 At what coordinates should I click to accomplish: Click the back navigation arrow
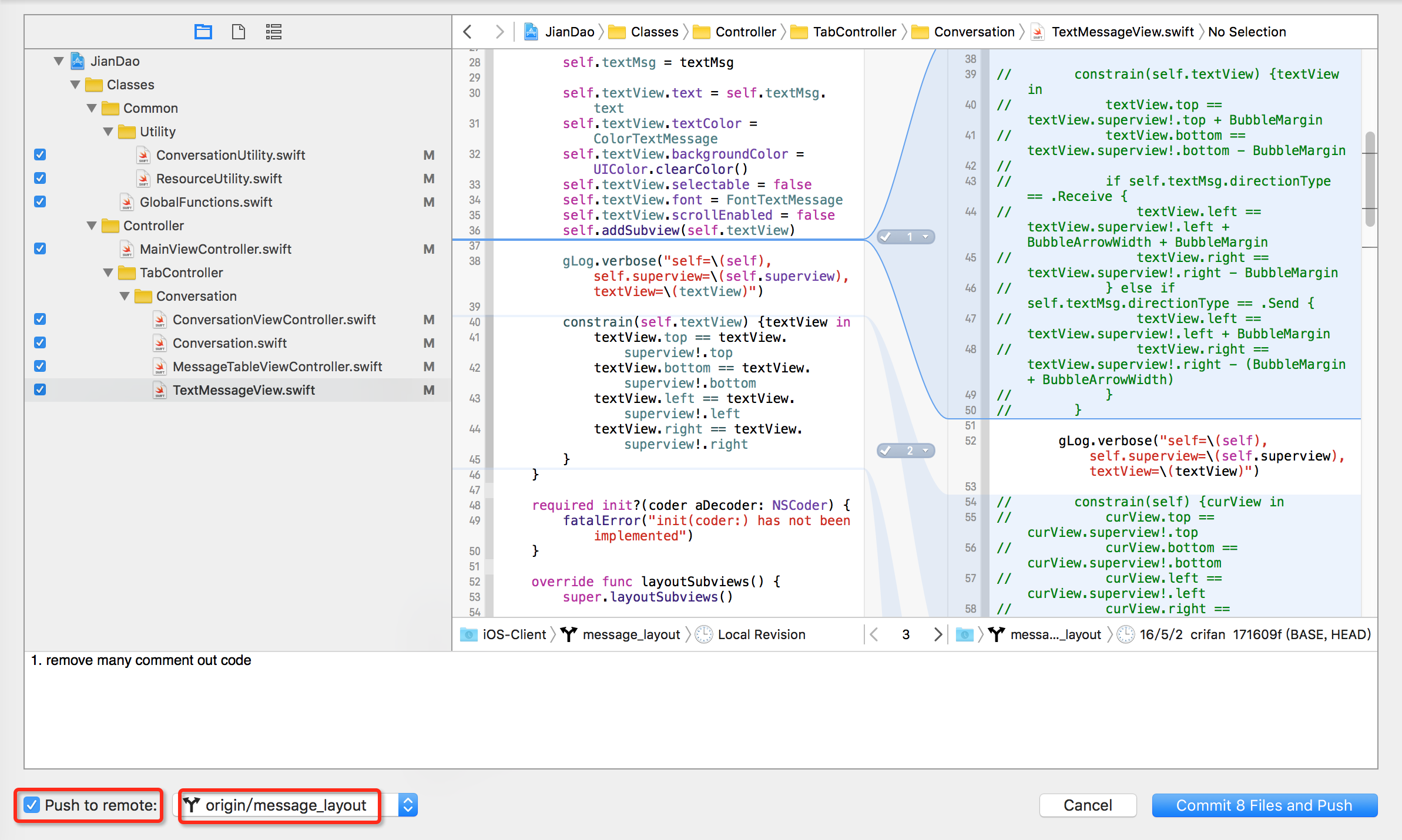468,32
